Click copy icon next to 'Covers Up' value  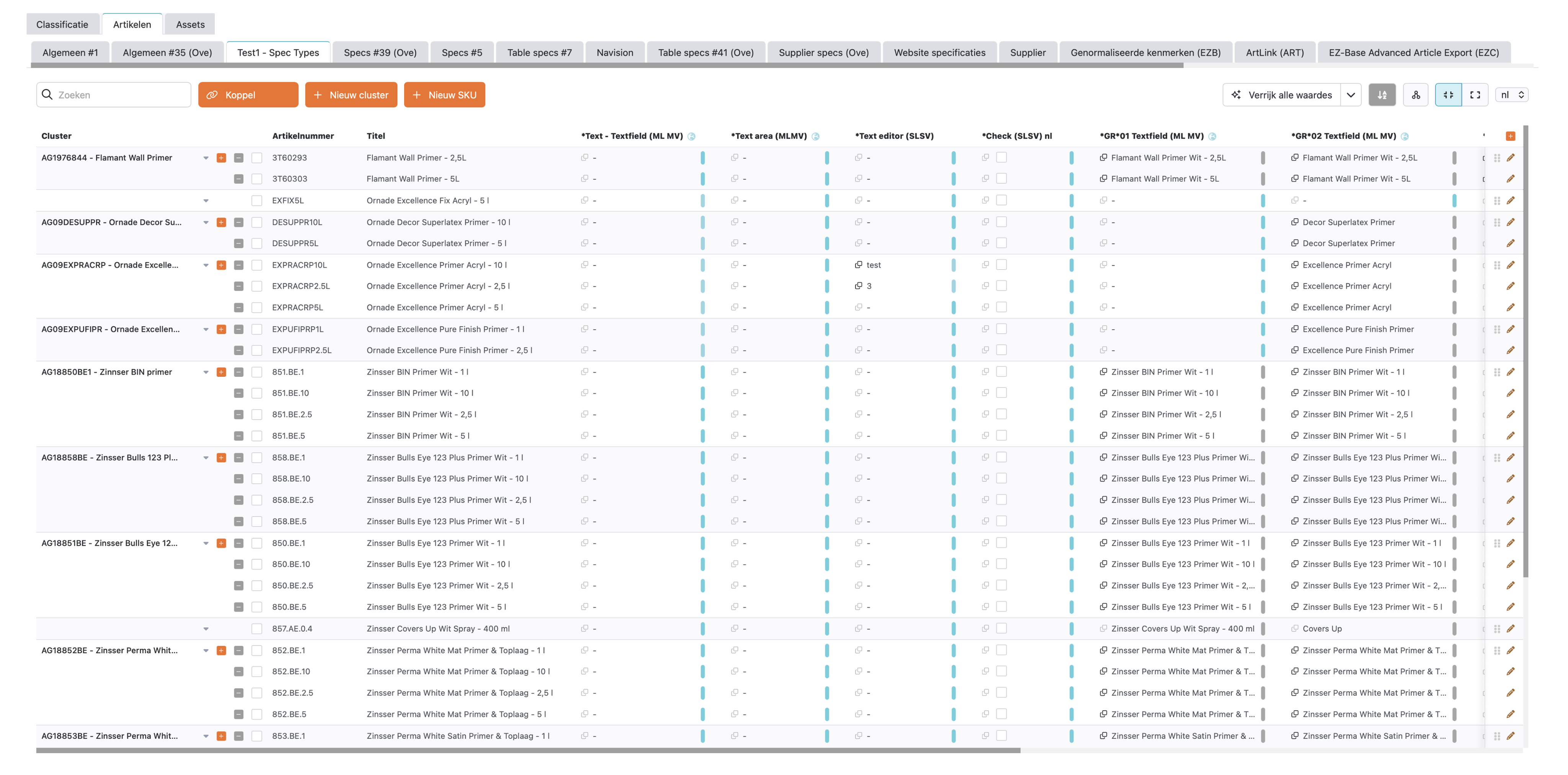click(x=1295, y=628)
